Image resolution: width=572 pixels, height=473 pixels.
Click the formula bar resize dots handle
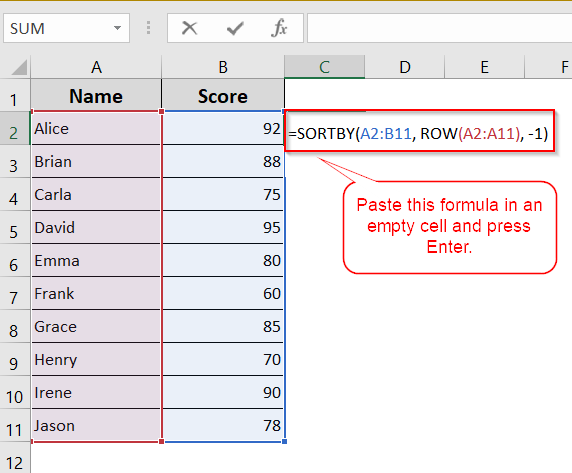click(148, 28)
